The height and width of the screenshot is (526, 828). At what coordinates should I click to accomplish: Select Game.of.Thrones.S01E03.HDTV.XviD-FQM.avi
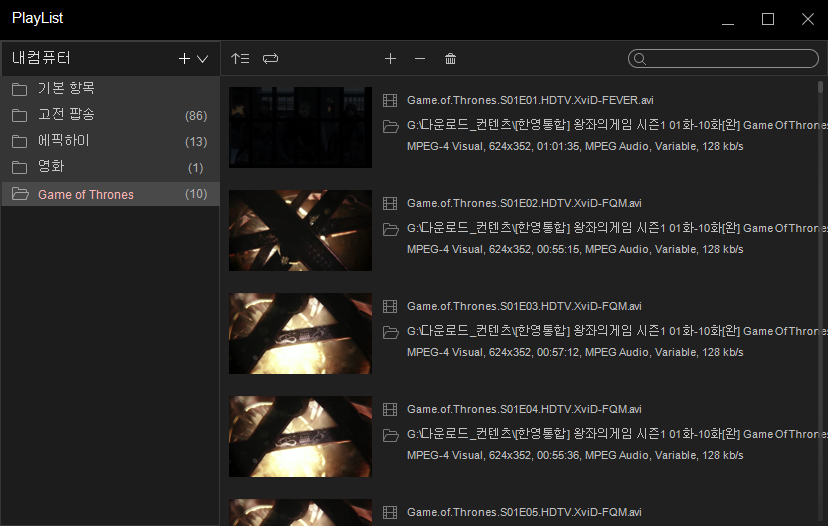pyautogui.click(x=524, y=306)
